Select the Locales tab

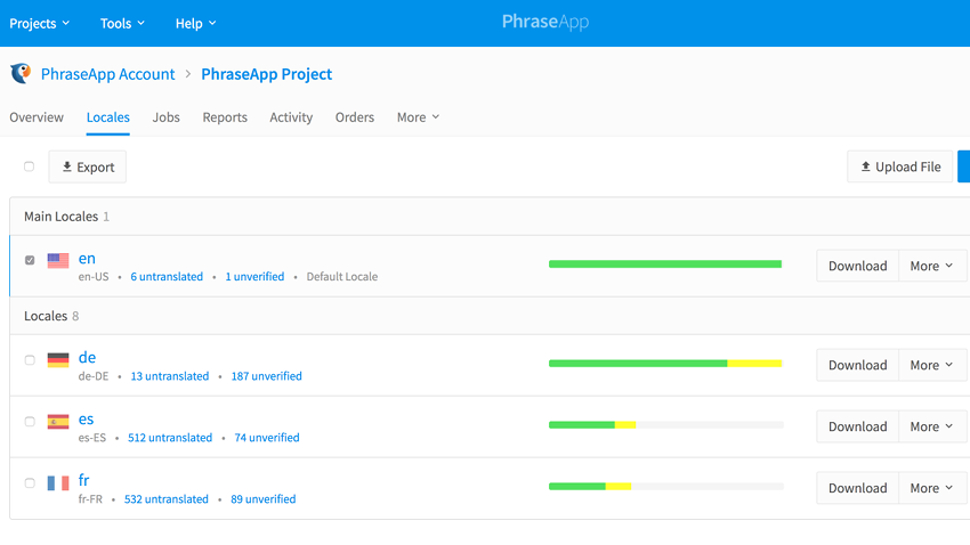tap(108, 117)
